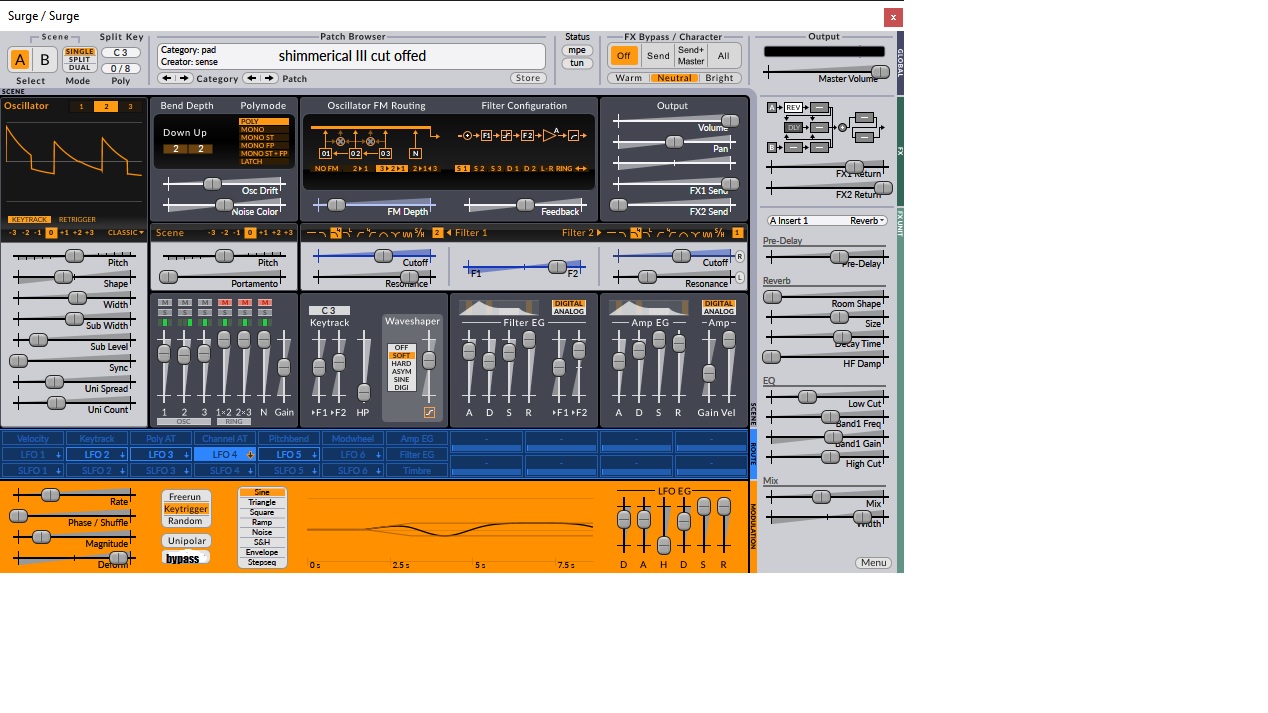Select Filter 1 comb filter type icon
The image size is (1268, 713).
coord(408,233)
